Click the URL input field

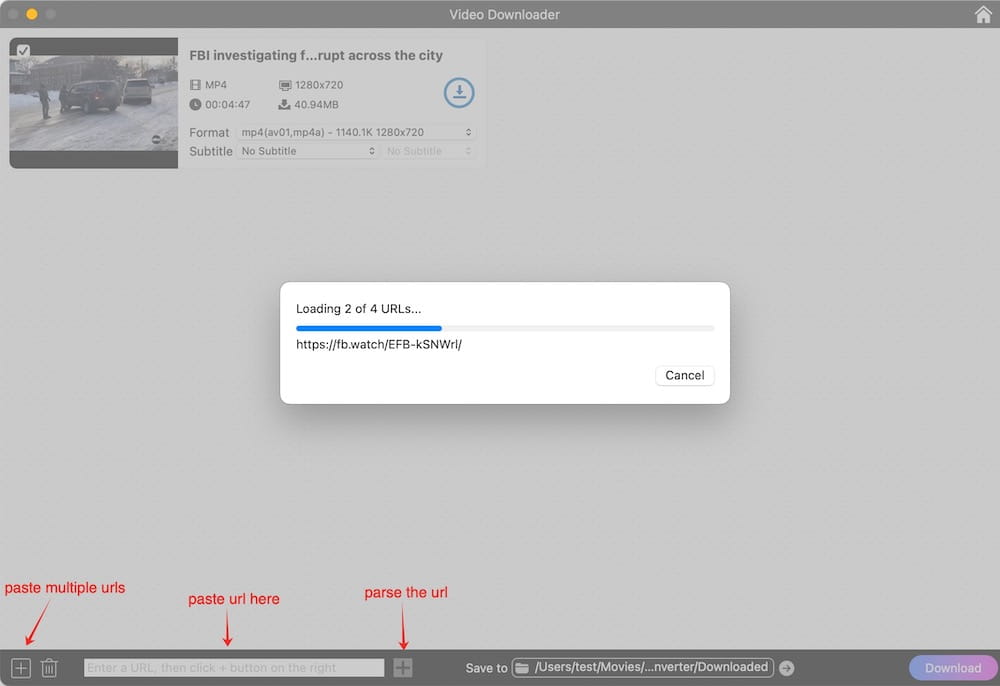click(x=234, y=668)
